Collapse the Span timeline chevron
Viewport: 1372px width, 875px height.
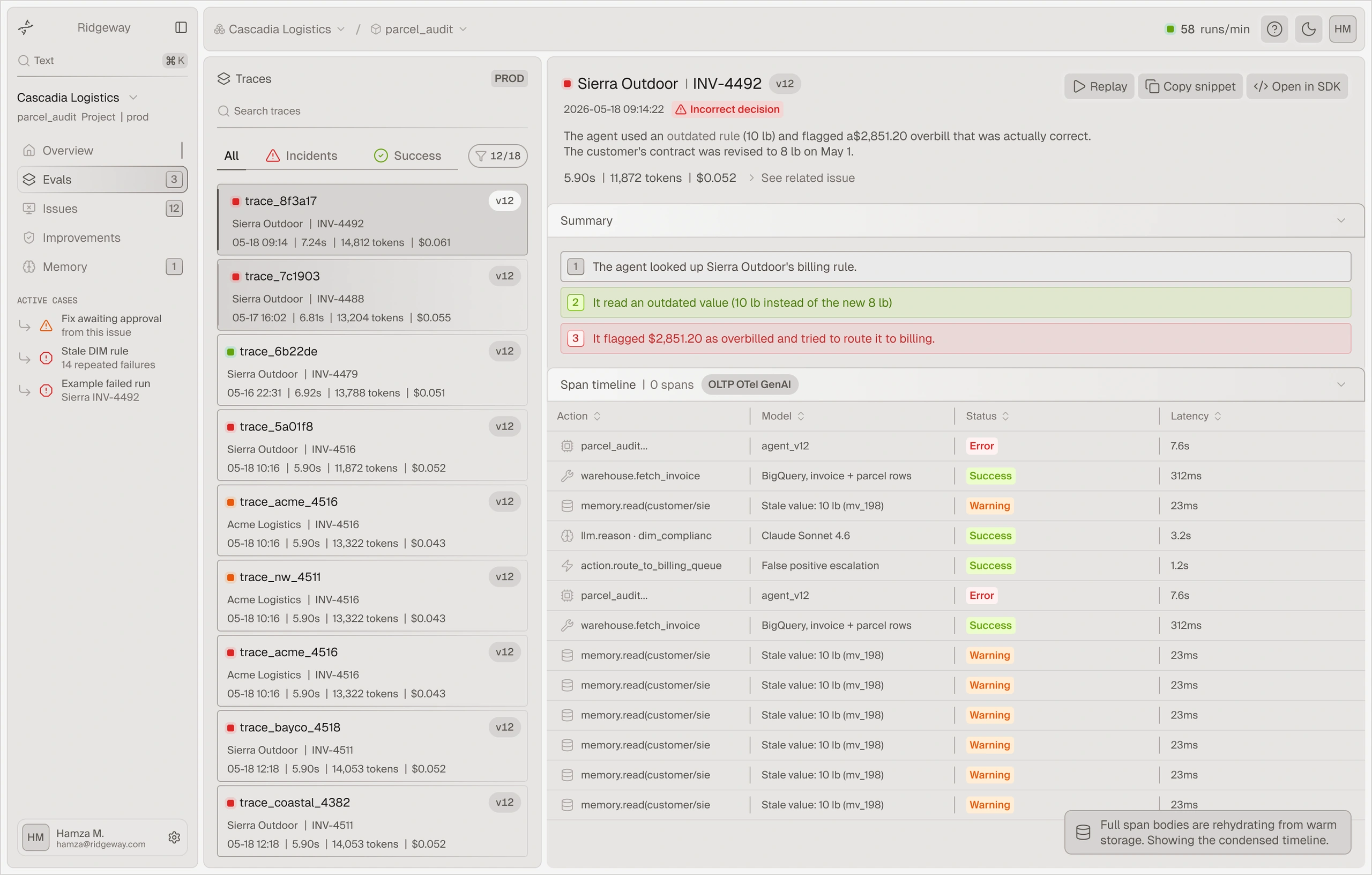pyautogui.click(x=1341, y=385)
